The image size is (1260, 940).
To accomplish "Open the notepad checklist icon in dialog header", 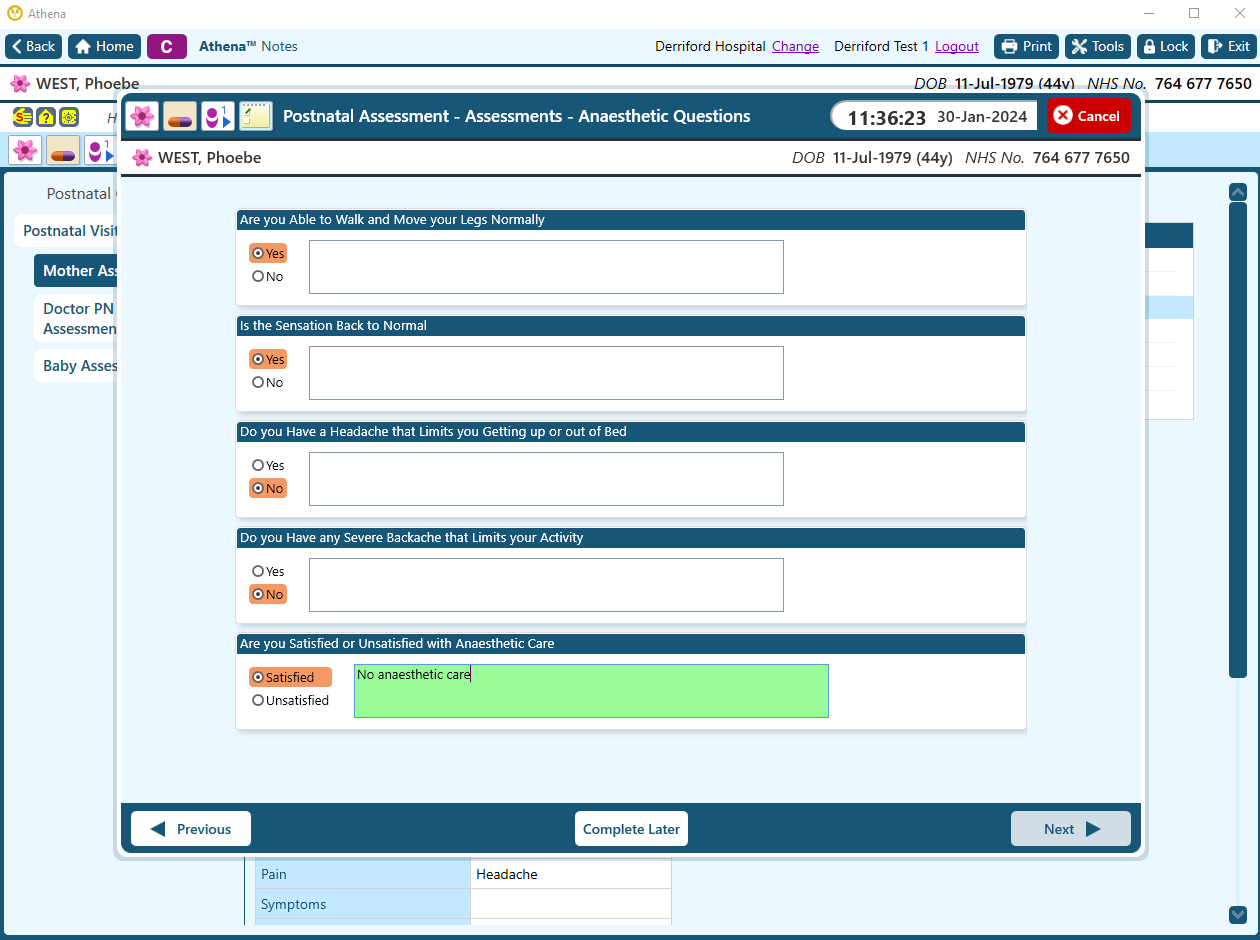I will pyautogui.click(x=256, y=116).
